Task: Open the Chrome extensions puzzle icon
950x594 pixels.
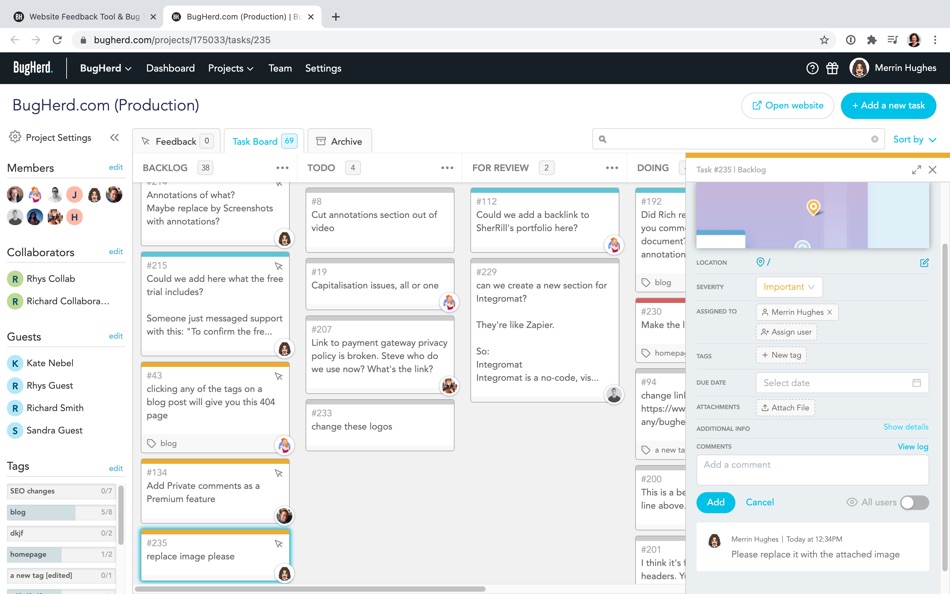Action: 871,40
